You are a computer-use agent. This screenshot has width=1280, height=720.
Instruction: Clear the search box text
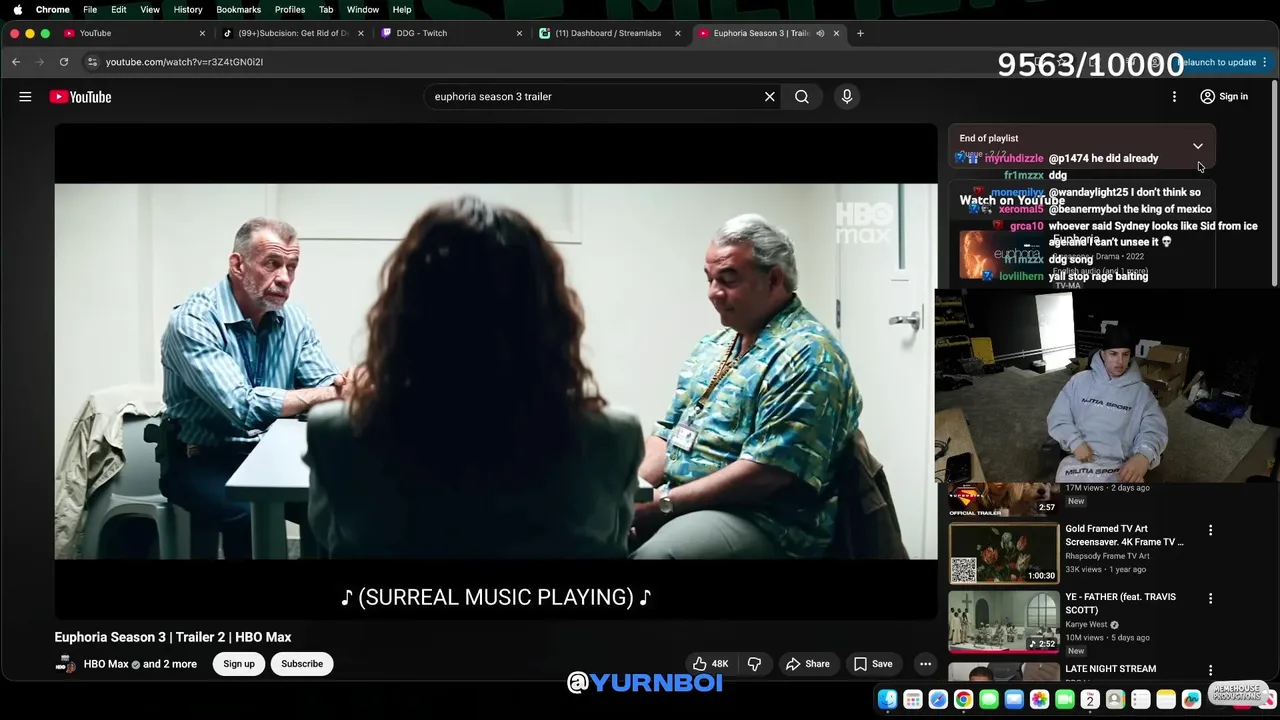(770, 97)
